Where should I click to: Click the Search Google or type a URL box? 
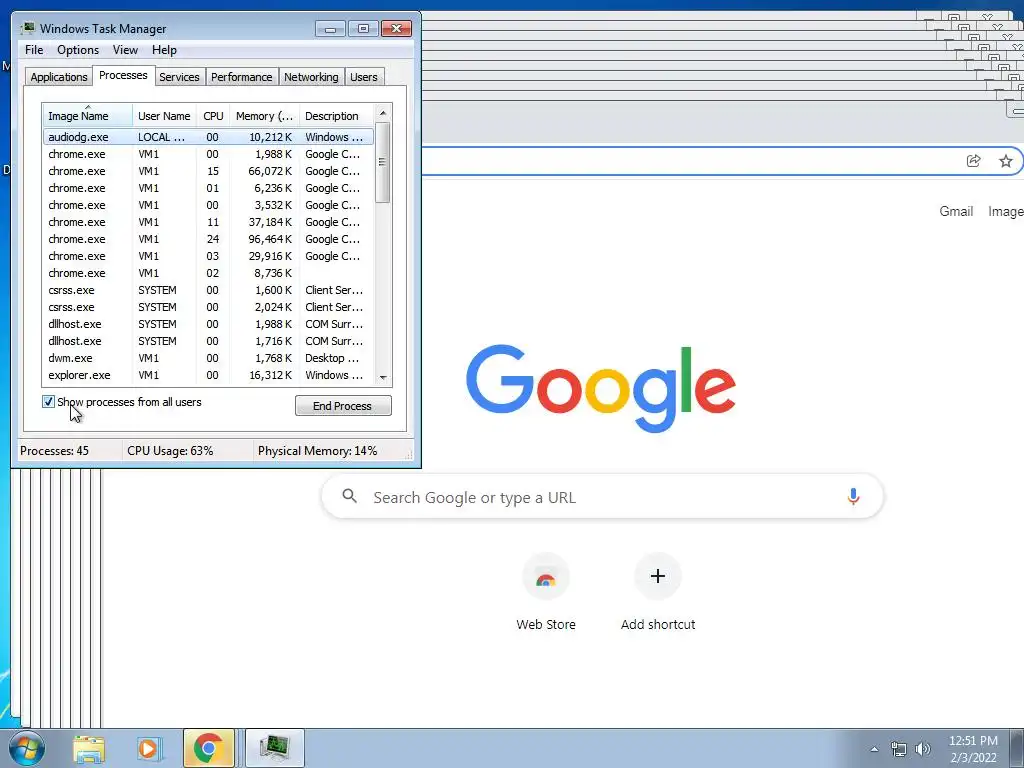[x=602, y=497]
